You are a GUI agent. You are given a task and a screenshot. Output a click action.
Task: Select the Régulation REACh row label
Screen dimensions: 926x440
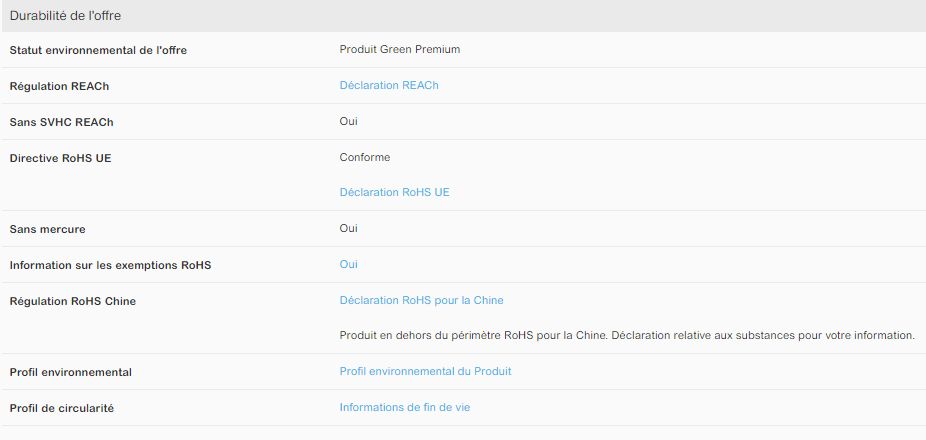59,87
